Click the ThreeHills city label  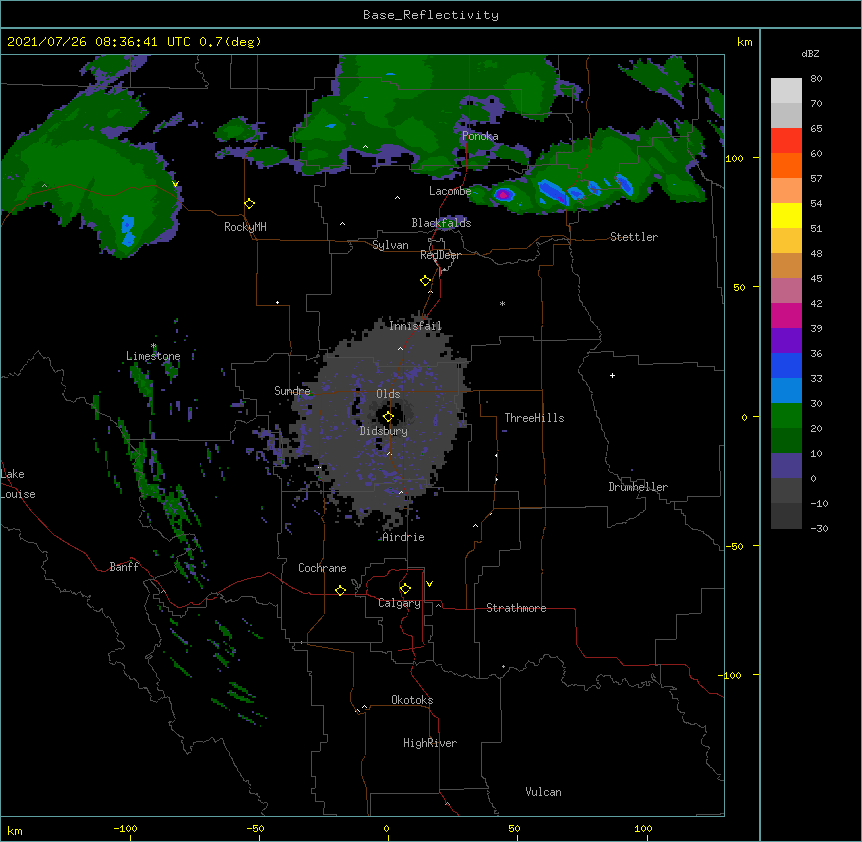(534, 418)
